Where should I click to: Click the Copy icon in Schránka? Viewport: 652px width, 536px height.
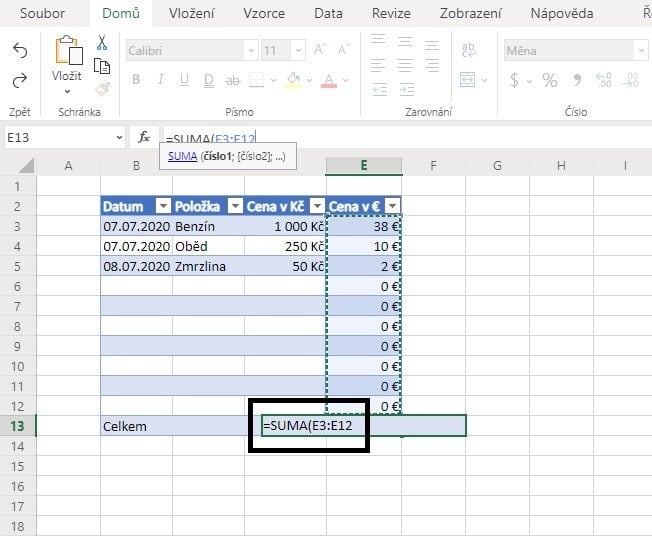102,66
